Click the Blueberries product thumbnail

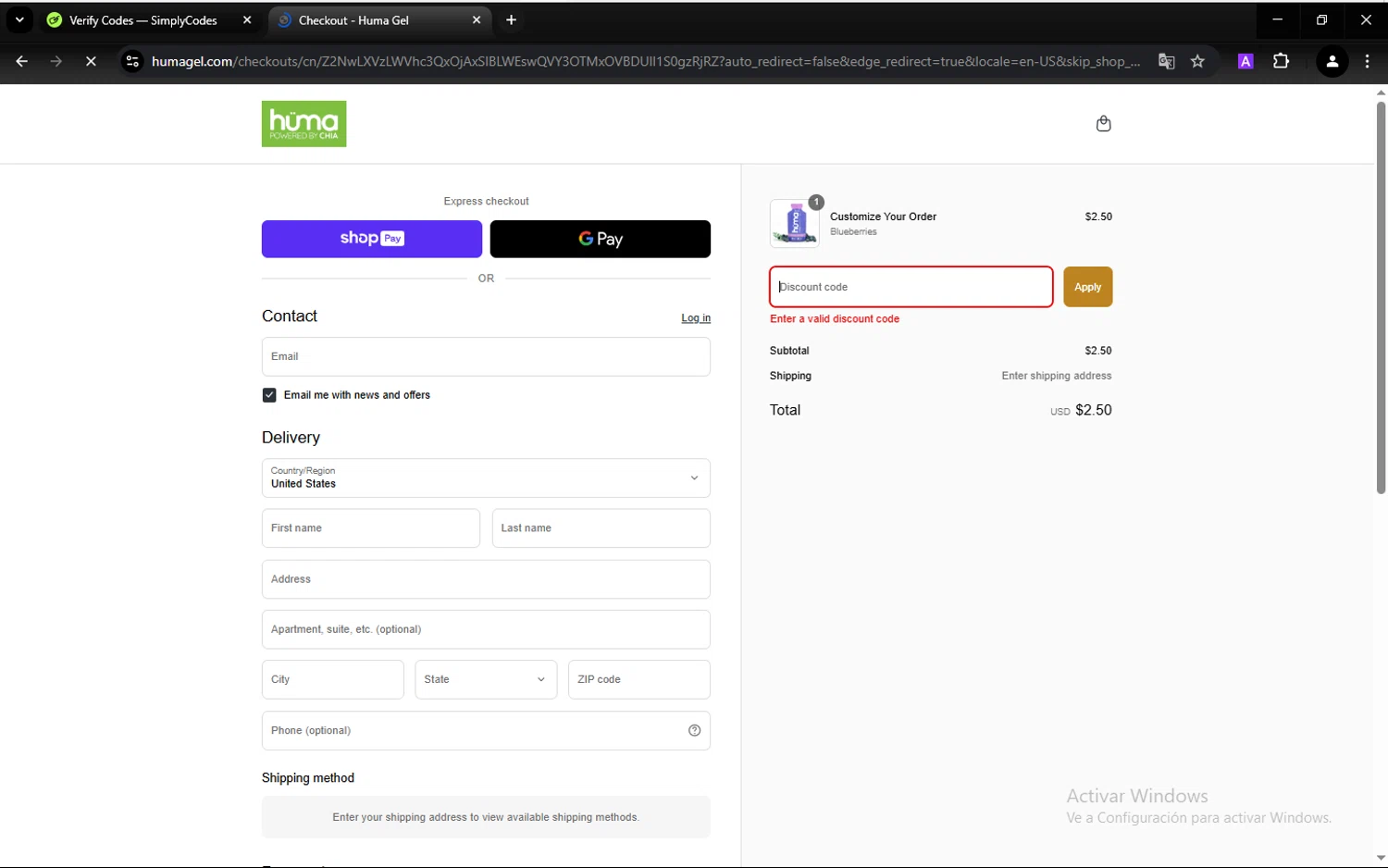point(795,223)
